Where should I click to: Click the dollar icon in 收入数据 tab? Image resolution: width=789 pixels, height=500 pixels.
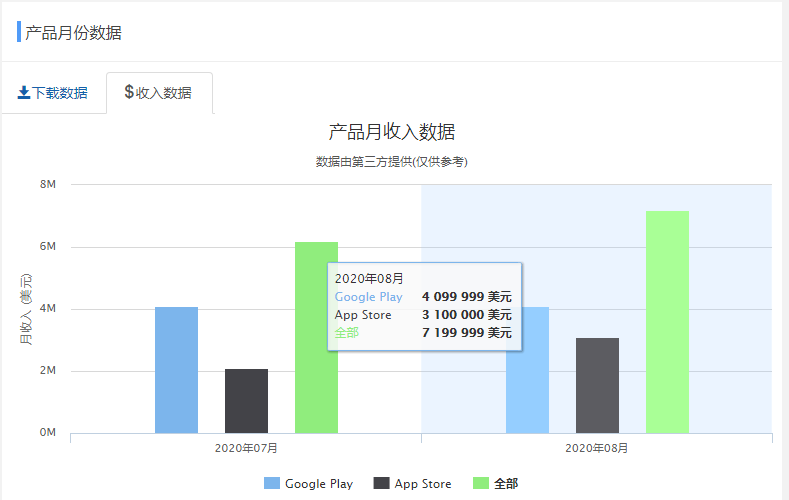coord(129,92)
